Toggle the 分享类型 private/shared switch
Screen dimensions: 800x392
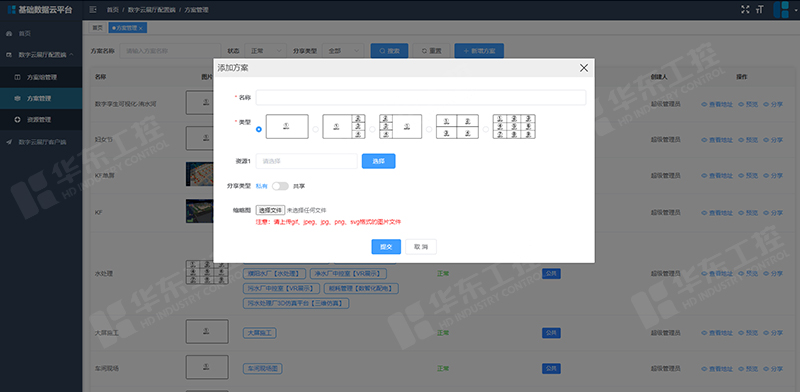[x=280, y=186]
